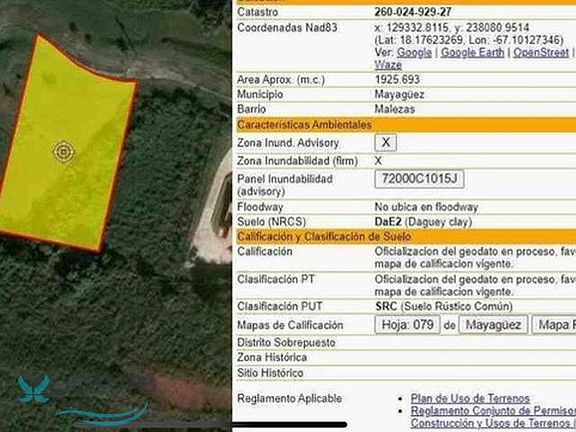
Task: Open the OpenStreet map link
Action: pos(541,53)
